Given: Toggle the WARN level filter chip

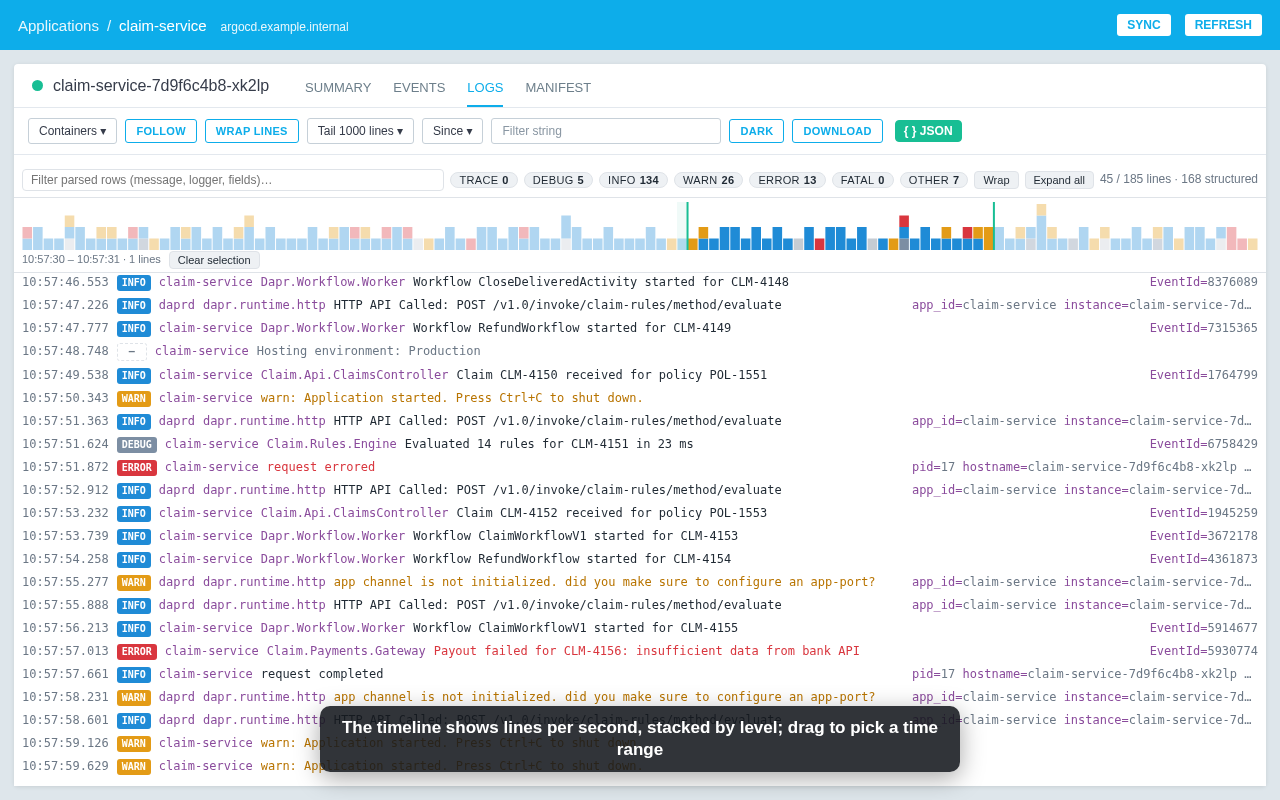Looking at the screenshot, I should point(708,180).
